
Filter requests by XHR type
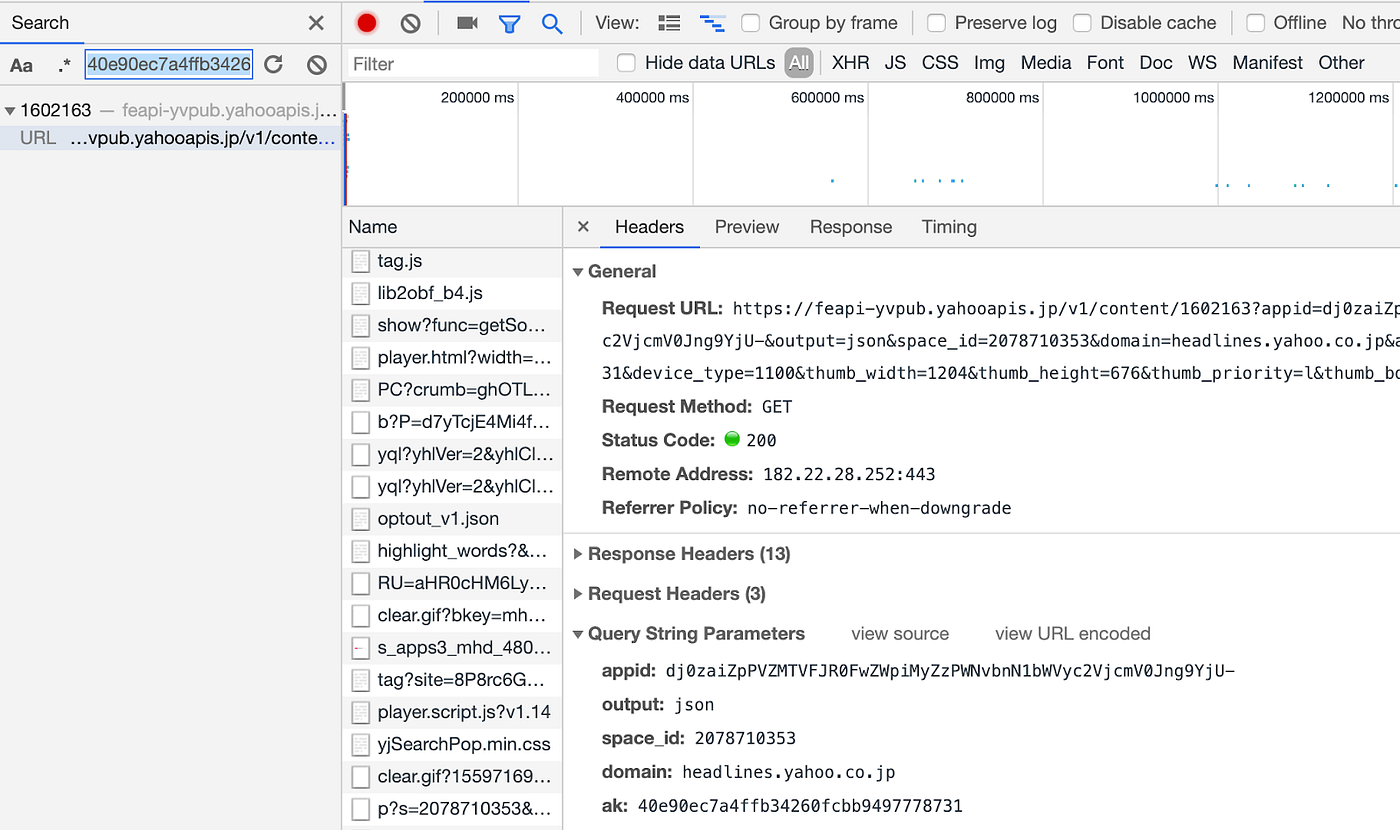pyautogui.click(x=850, y=62)
